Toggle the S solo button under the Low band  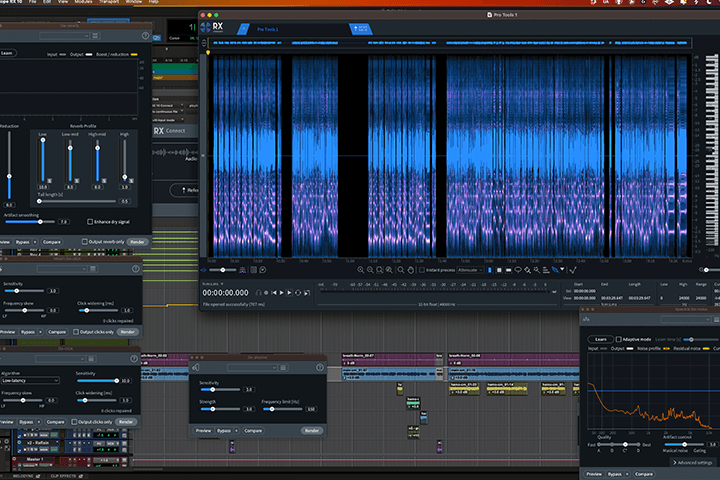pos(50,181)
